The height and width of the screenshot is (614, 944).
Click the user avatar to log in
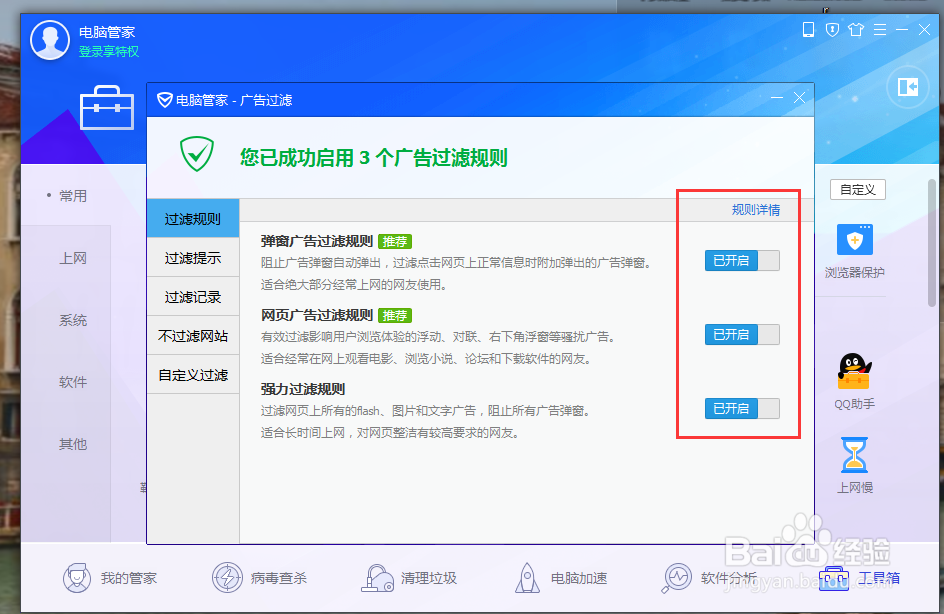pos(49,40)
